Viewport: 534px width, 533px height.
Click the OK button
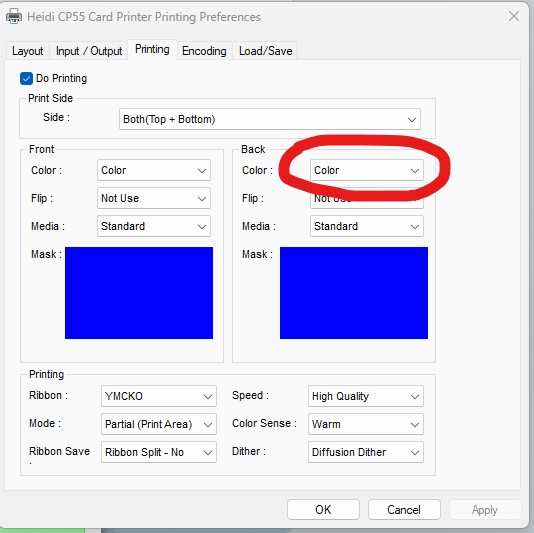coord(323,510)
